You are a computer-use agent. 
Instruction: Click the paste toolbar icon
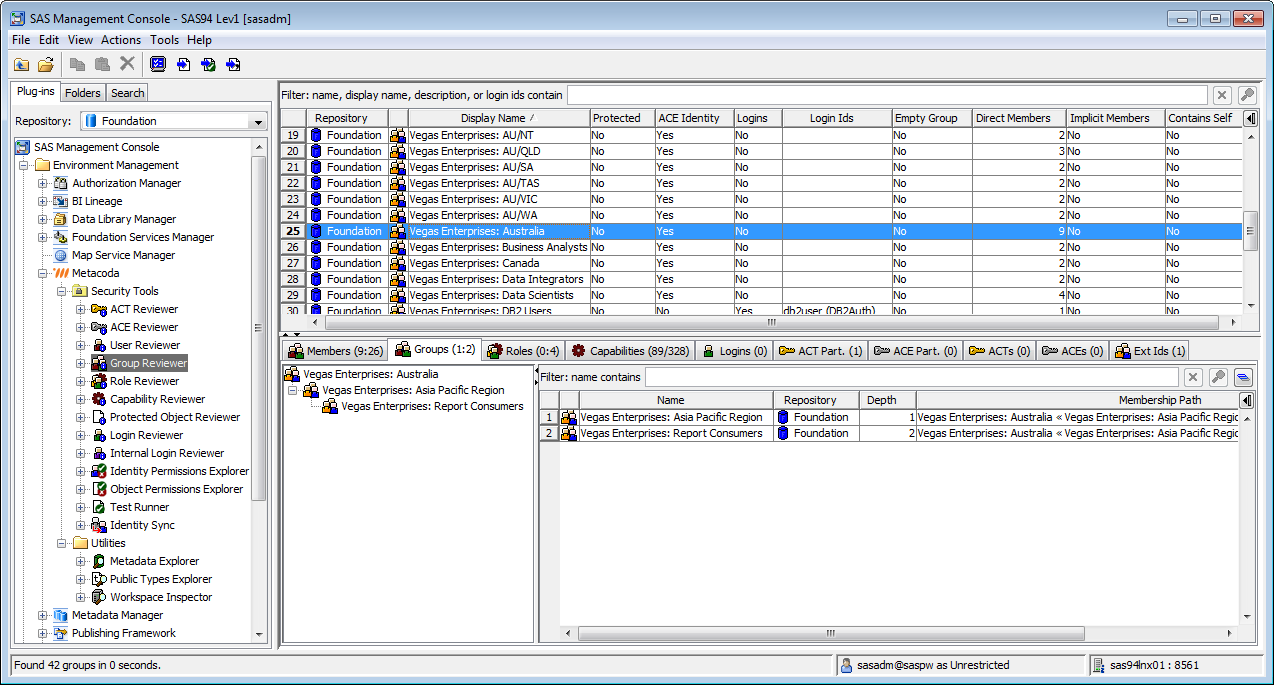pos(102,64)
